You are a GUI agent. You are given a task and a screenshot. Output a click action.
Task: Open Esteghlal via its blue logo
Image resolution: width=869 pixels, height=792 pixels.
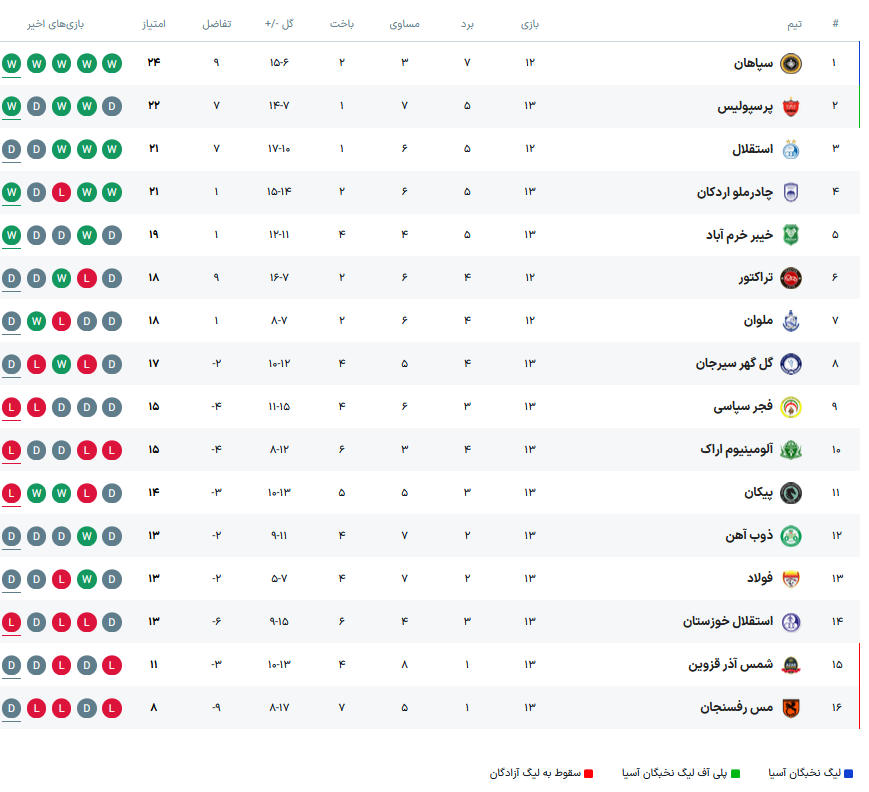[790, 149]
